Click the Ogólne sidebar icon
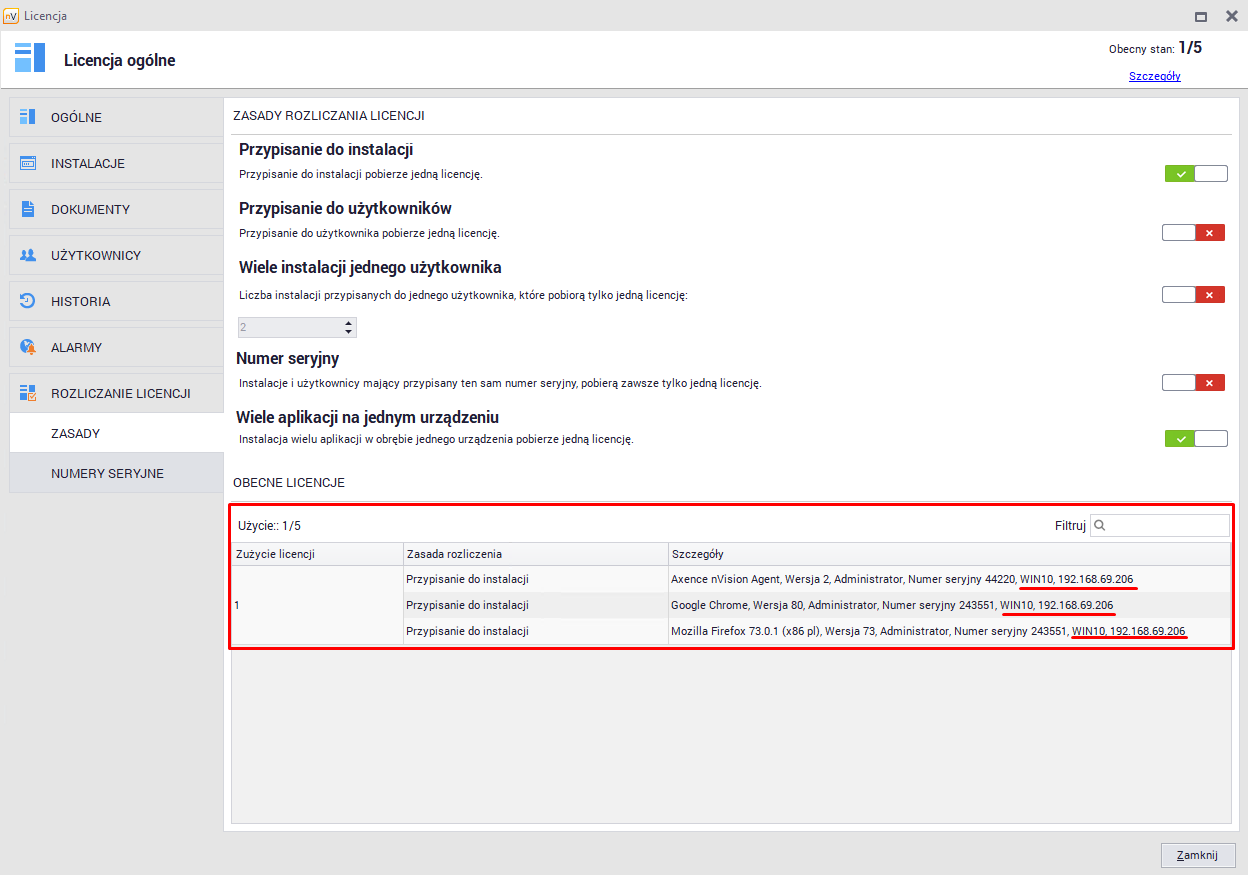This screenshot has height=875, width=1248. pos(28,117)
